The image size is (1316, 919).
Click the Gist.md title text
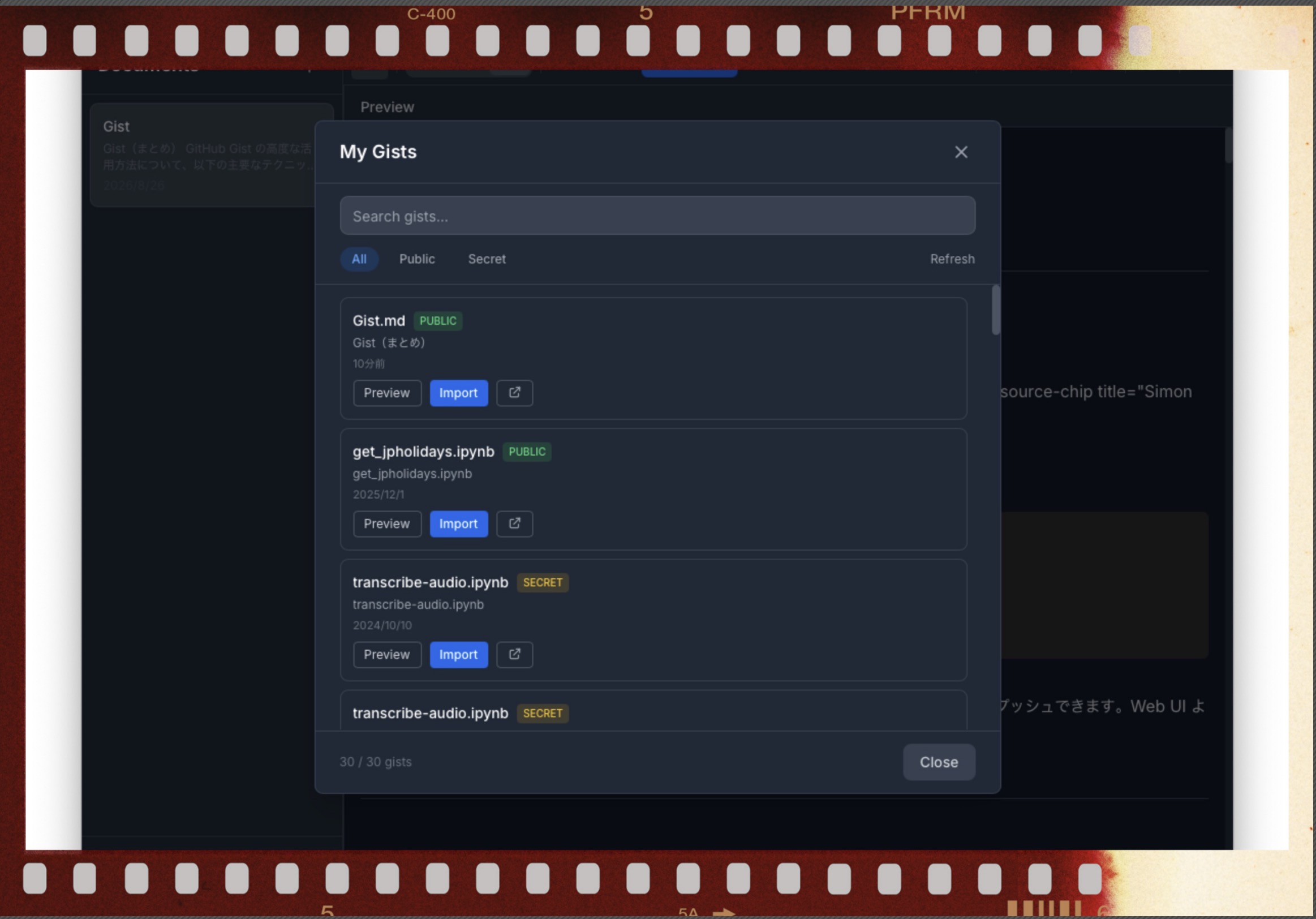tap(379, 320)
